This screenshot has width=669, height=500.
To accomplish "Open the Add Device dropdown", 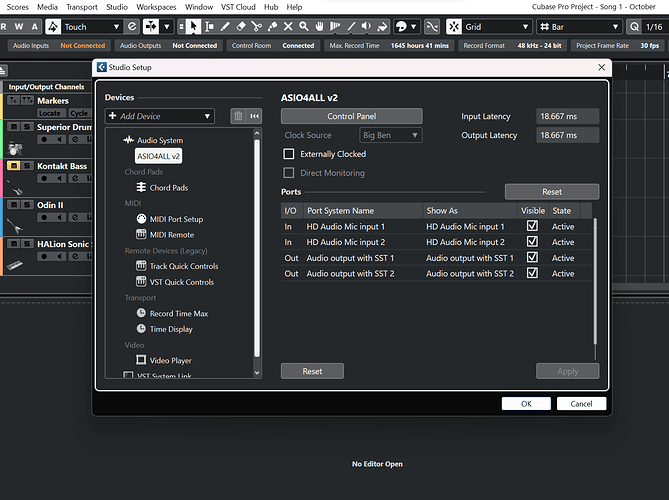I will point(160,116).
